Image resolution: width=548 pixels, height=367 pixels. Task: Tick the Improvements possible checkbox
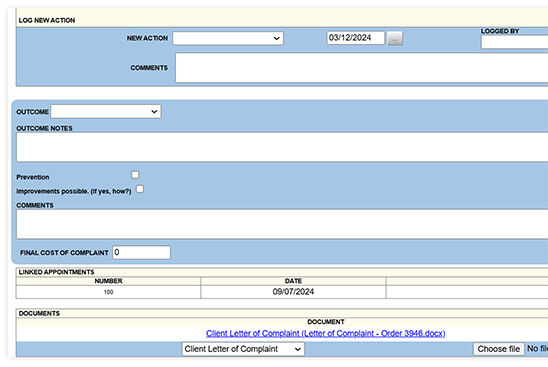tap(140, 189)
